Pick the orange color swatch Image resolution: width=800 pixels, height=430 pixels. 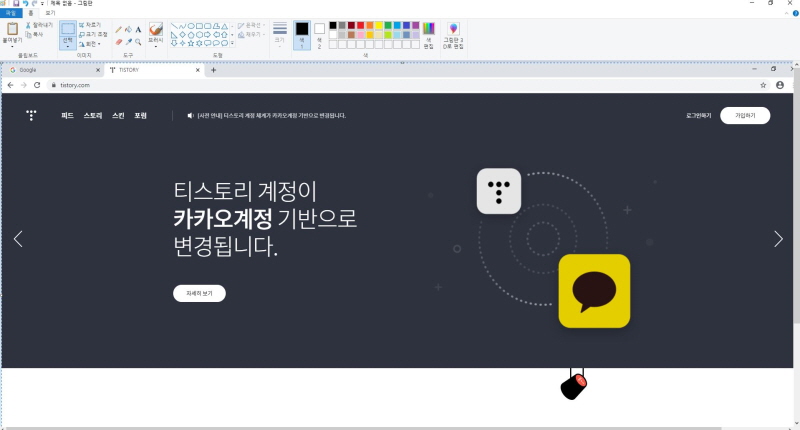pyautogui.click(x=369, y=26)
